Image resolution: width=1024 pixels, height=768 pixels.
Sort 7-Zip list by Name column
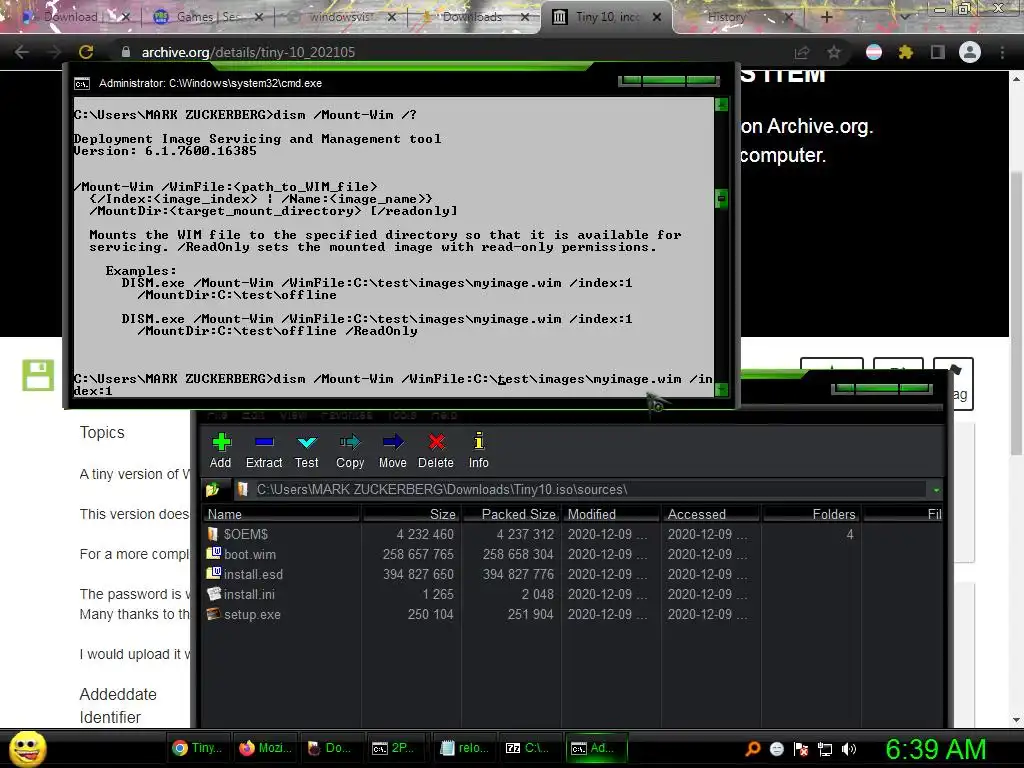[281, 515]
